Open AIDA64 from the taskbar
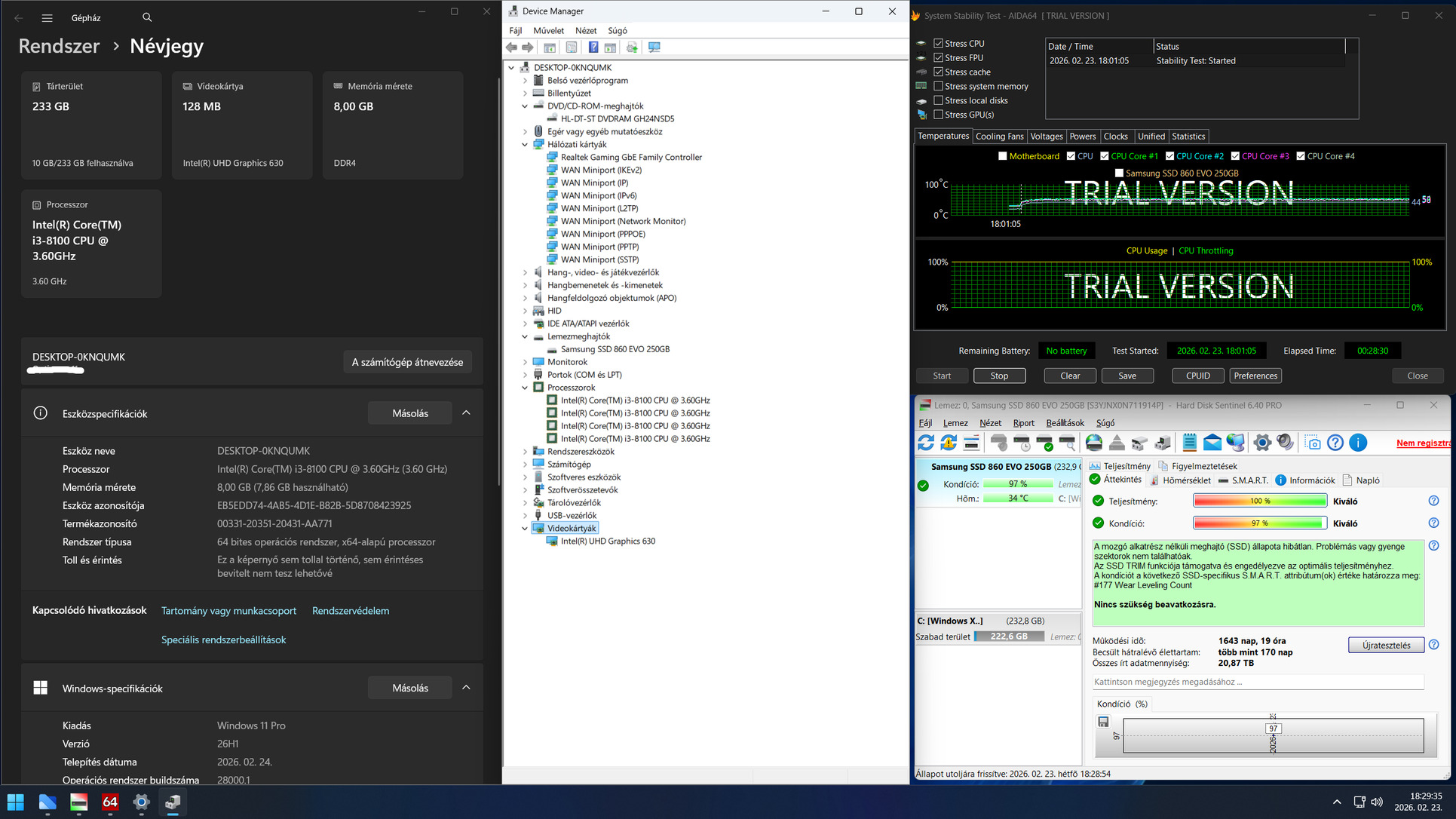The width and height of the screenshot is (1456, 819). tap(110, 802)
